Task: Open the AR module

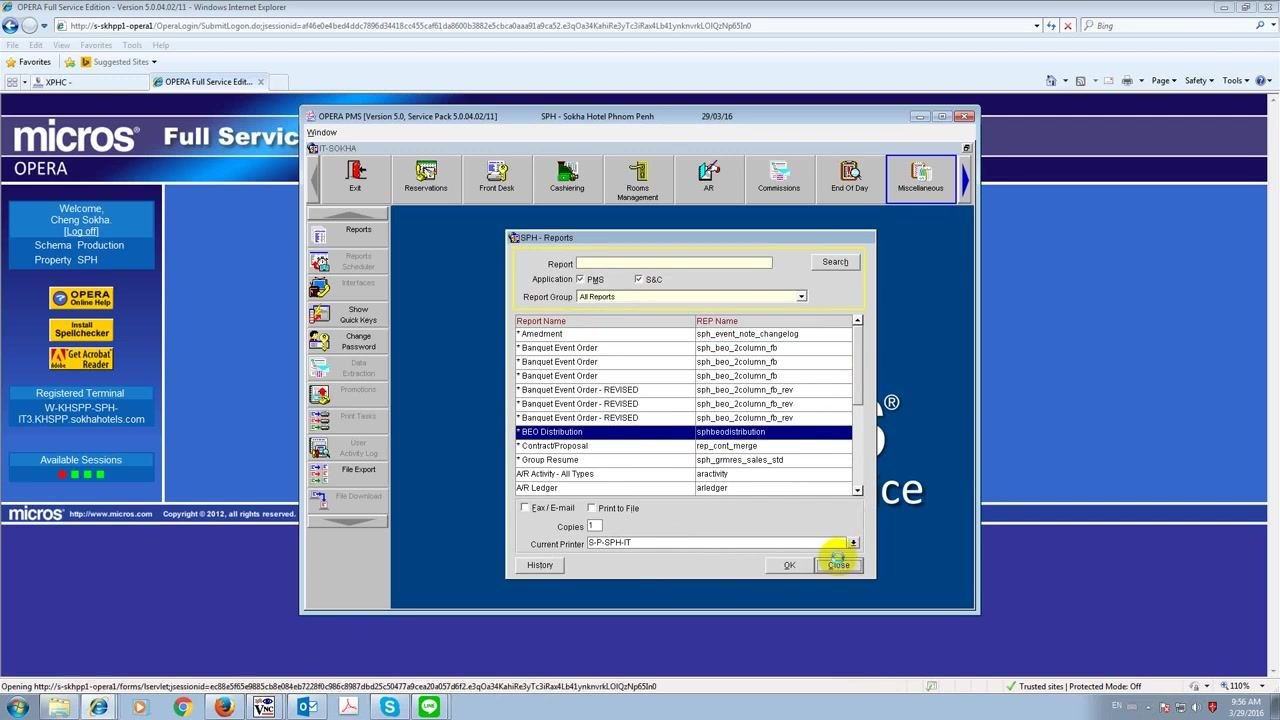Action: coord(708,178)
